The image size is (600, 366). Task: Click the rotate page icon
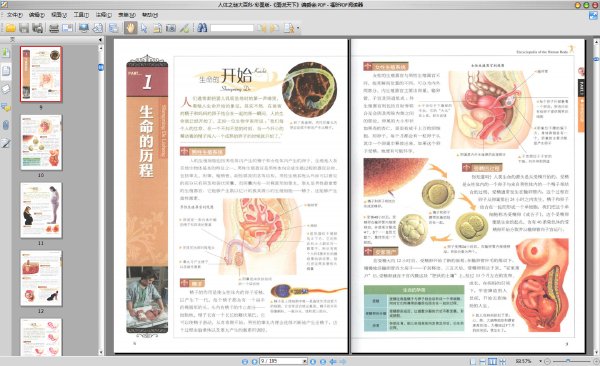click(98, 28)
